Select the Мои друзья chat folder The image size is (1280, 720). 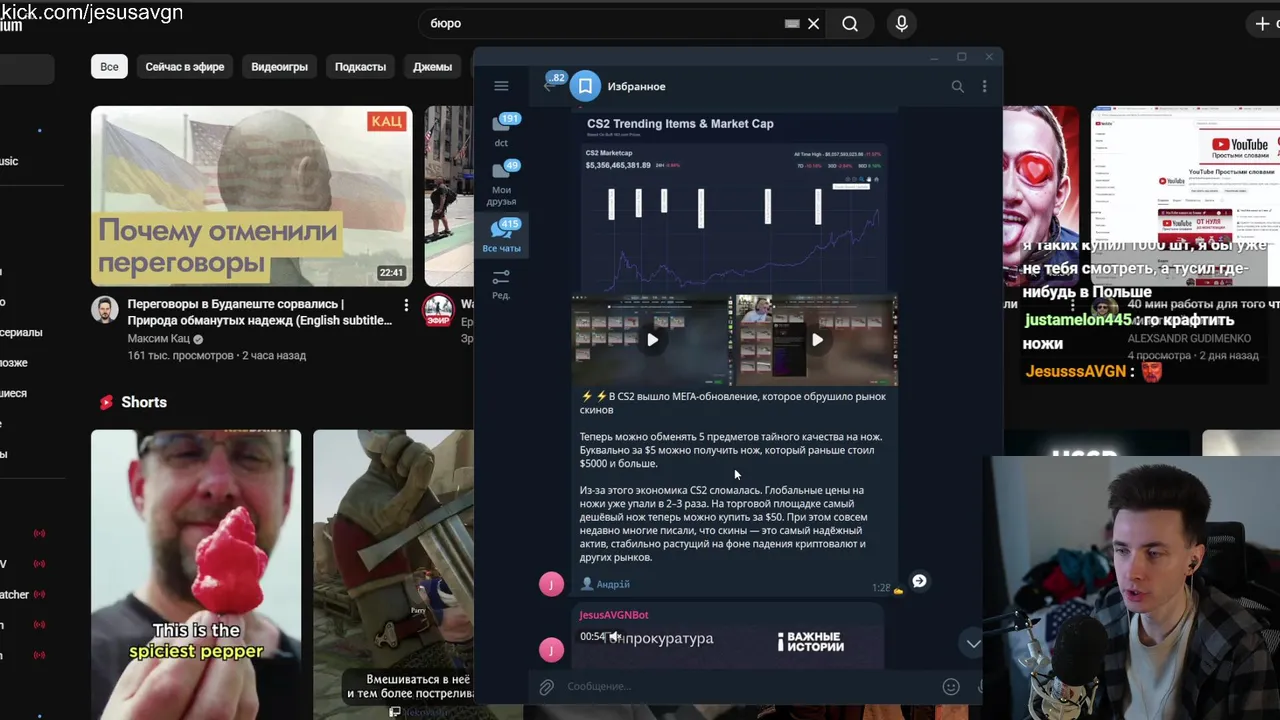tap(501, 180)
